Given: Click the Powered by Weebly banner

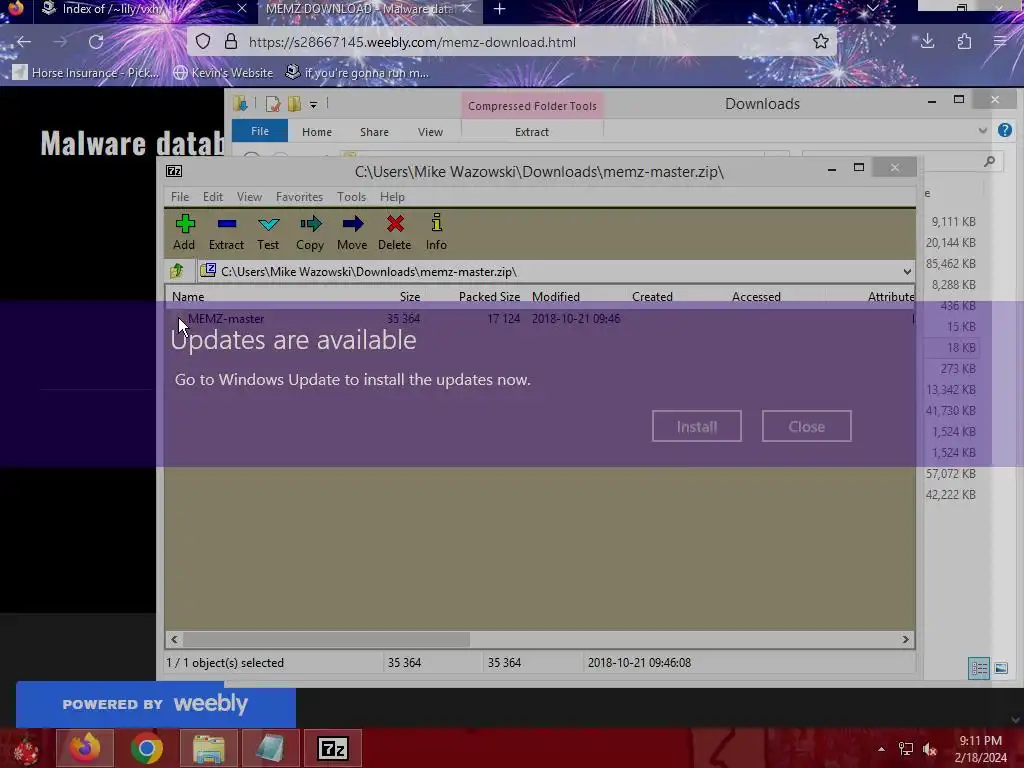Looking at the screenshot, I should coord(155,704).
